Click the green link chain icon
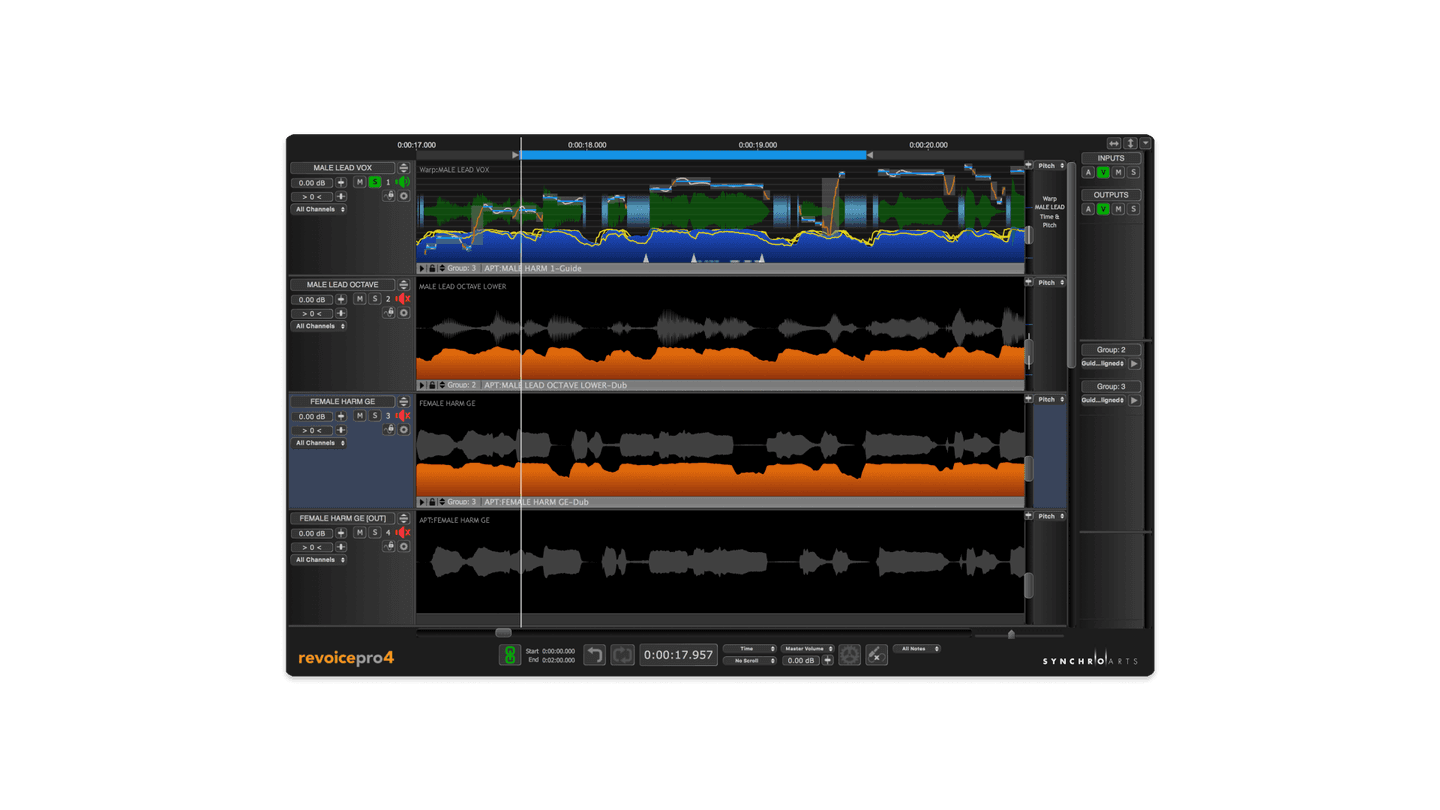This screenshot has height=810, width=1440. 509,655
